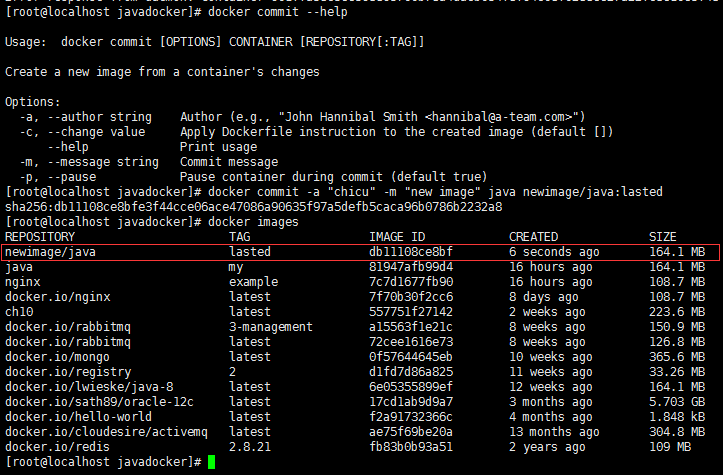Screen dimensions: 723x475
Task: Click the 'lasted' tag cell
Action: tap(250, 252)
